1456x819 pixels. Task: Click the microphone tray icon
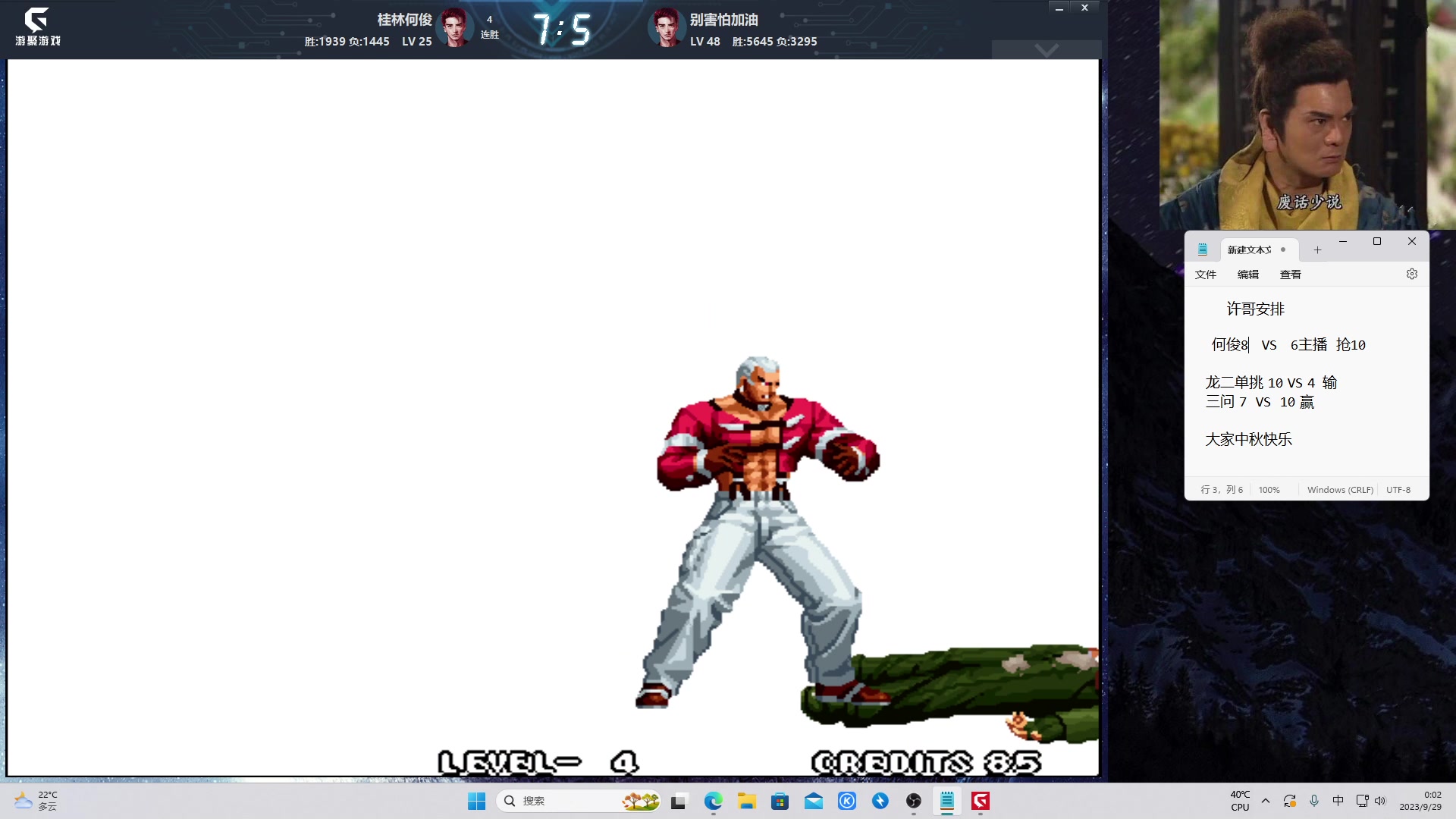(1314, 801)
